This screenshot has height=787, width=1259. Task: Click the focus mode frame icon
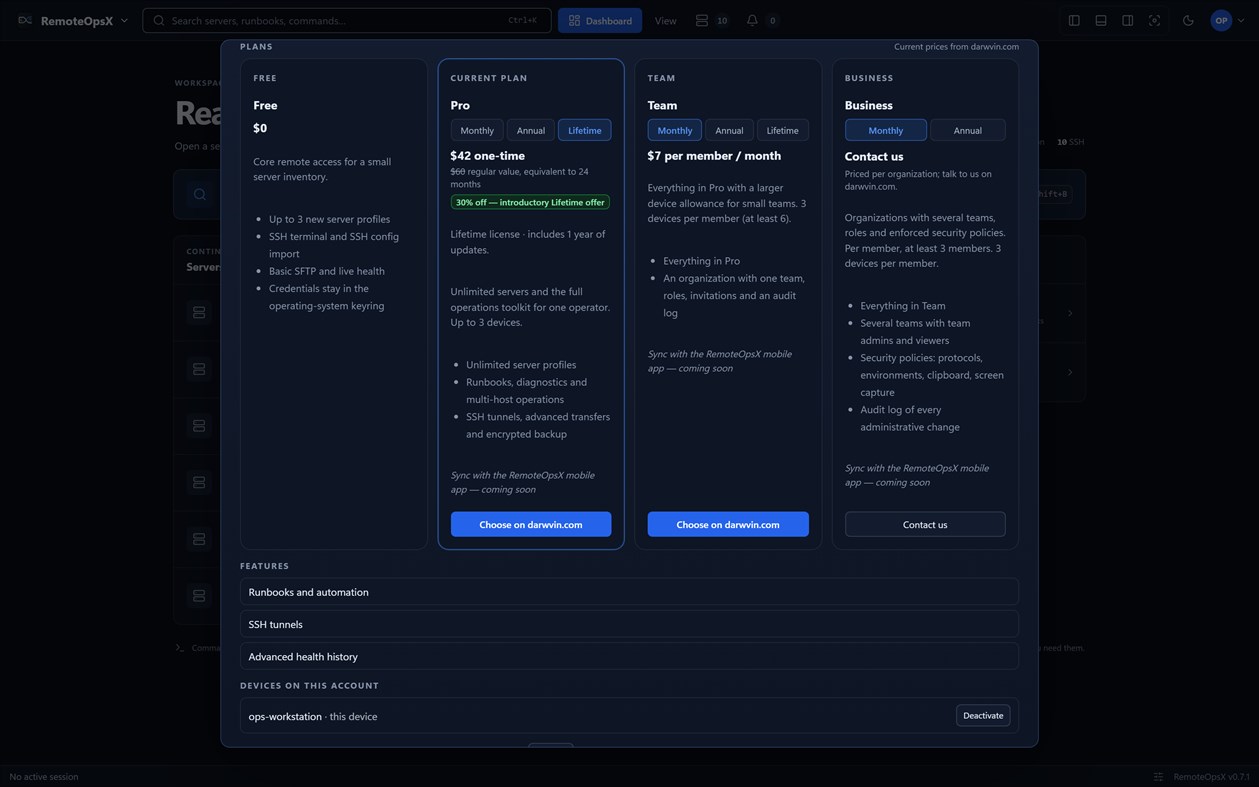pos(1155,20)
